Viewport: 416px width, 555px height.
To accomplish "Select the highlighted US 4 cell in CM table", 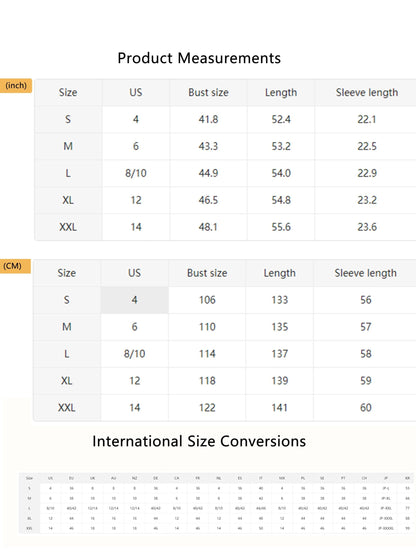I will (135, 300).
